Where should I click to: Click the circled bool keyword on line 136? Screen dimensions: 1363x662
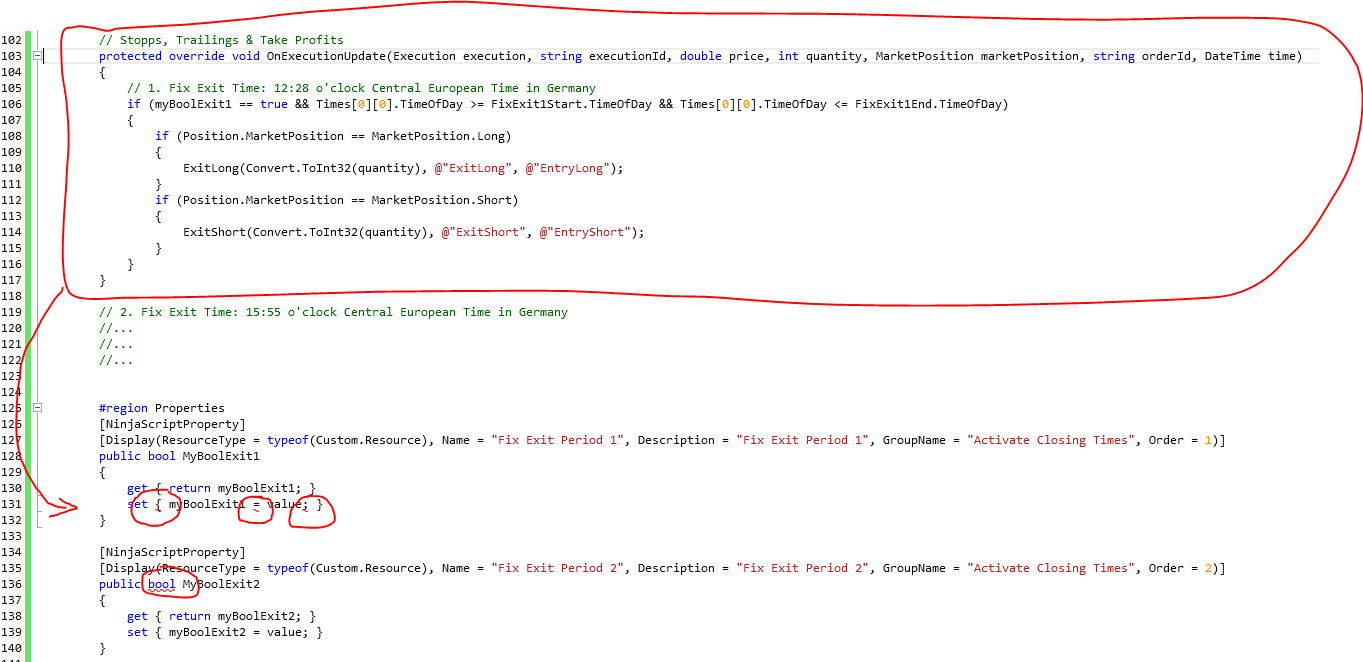160,584
